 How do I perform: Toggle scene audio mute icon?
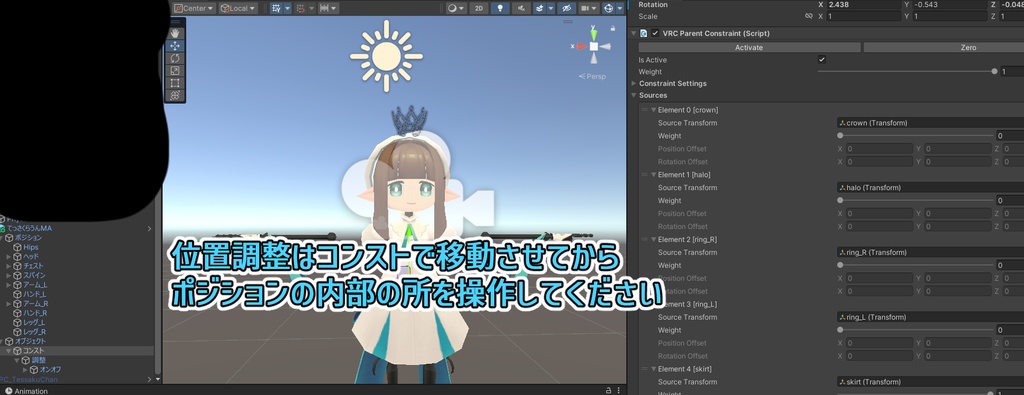[520, 8]
